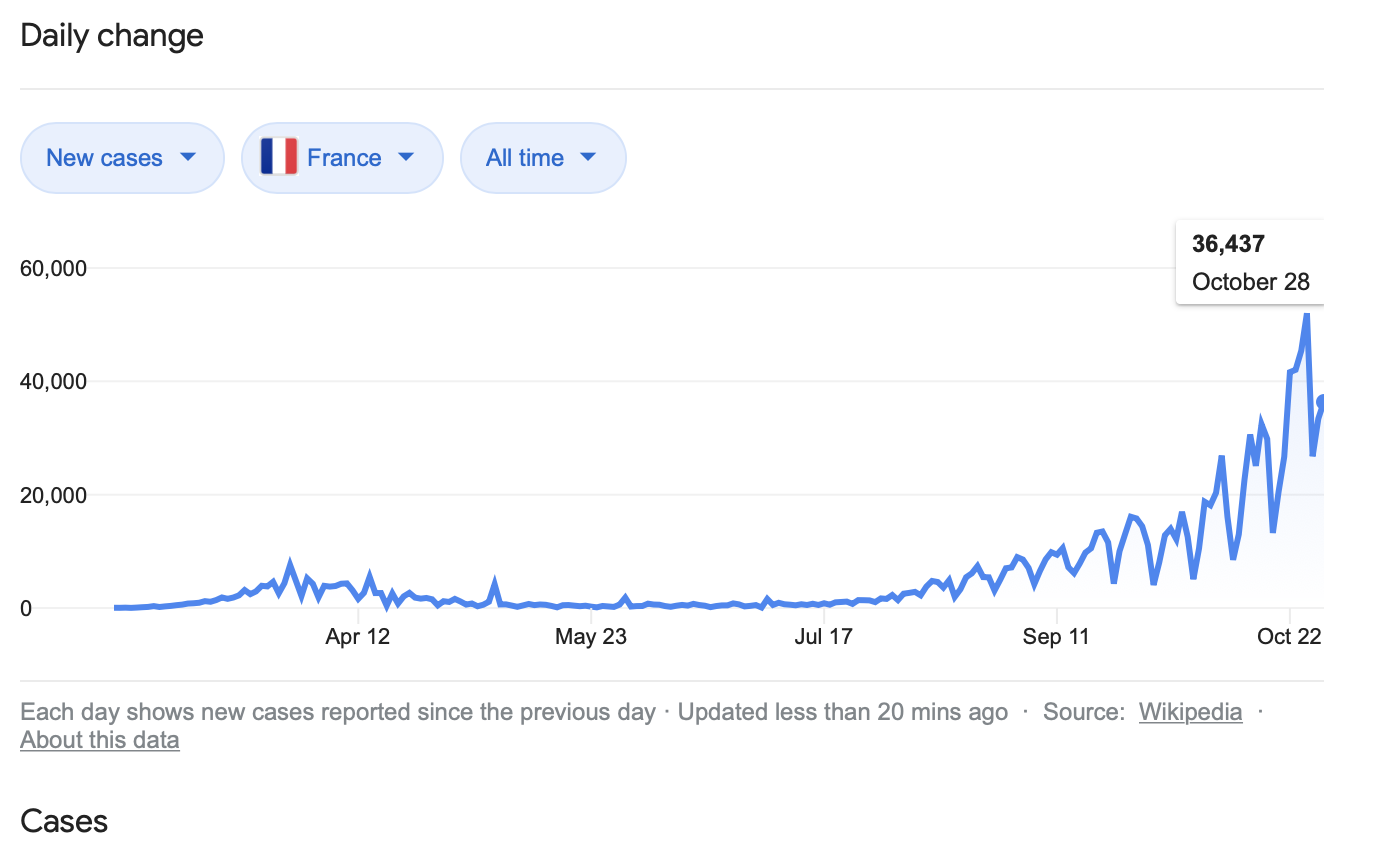Open the New cases dropdown
The height and width of the screenshot is (858, 1396).
point(121,158)
